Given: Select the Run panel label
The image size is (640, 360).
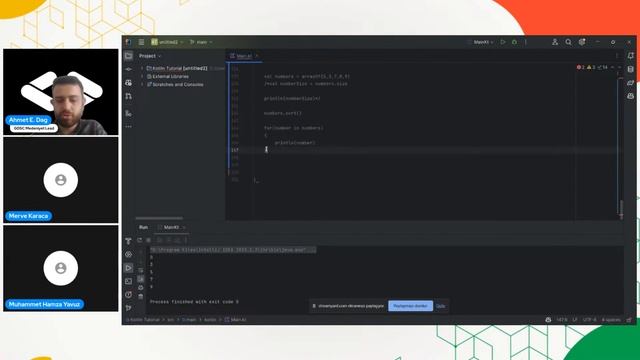Looking at the screenshot, I should tap(143, 227).
